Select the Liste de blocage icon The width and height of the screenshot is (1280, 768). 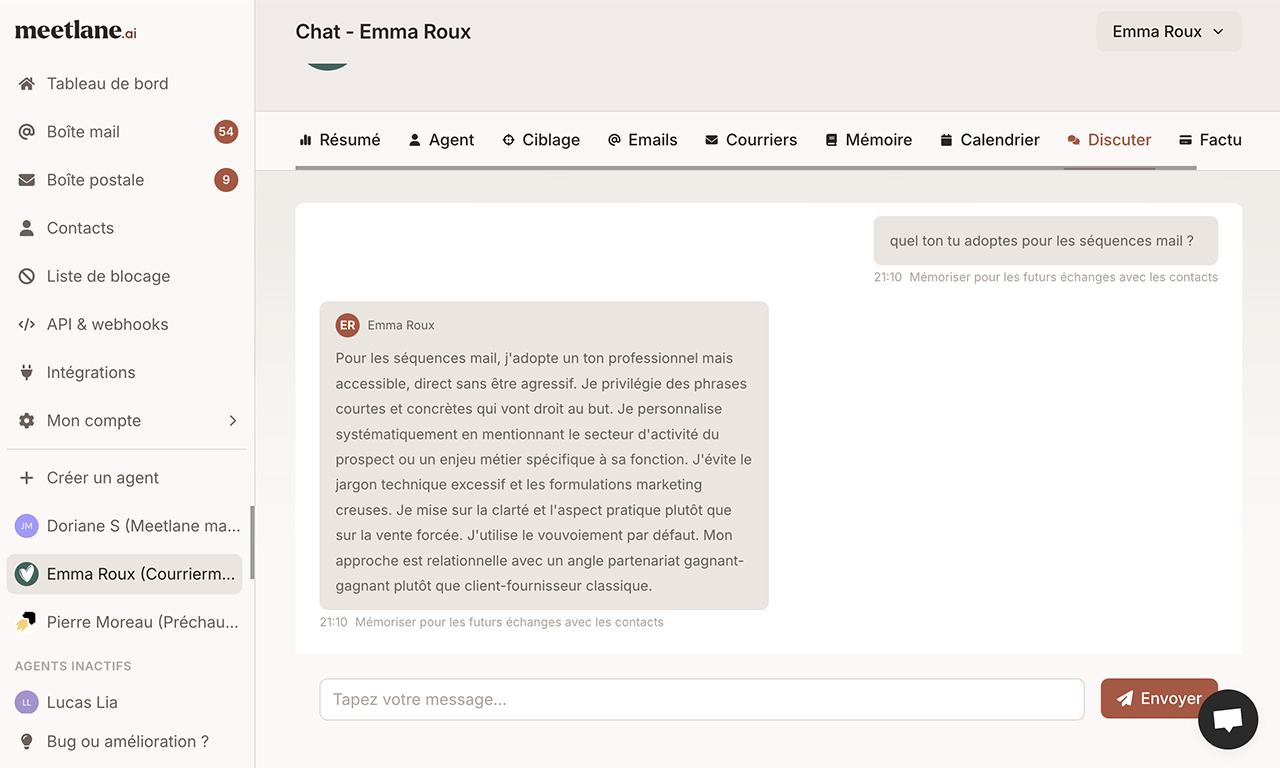coord(26,275)
